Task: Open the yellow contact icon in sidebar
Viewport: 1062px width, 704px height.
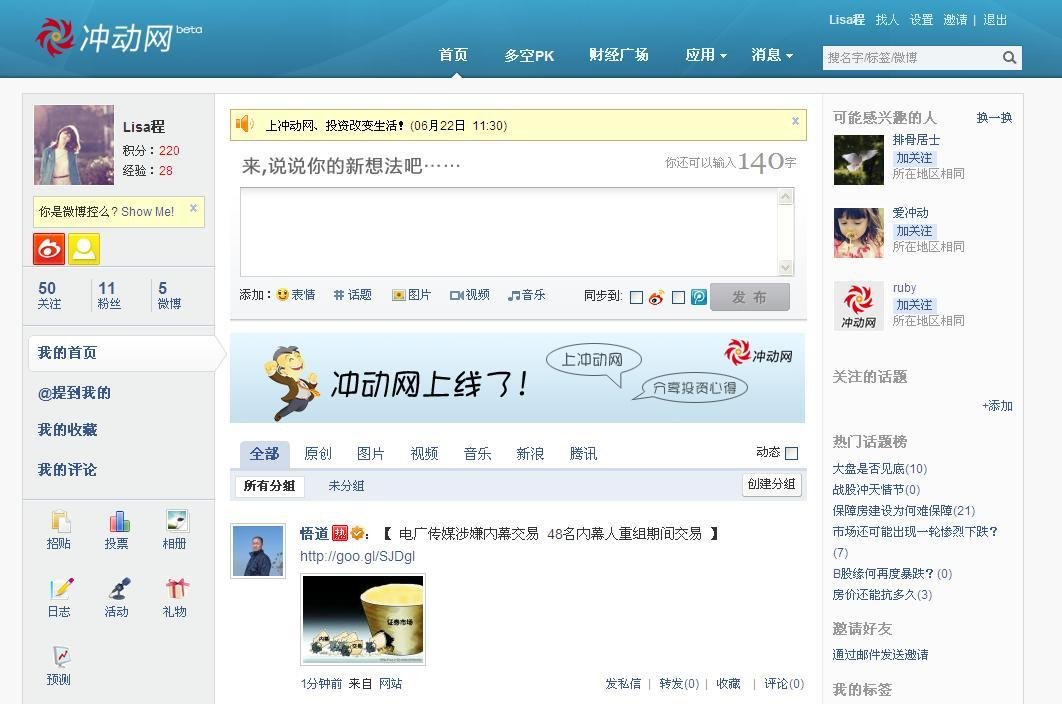Action: [x=84, y=249]
